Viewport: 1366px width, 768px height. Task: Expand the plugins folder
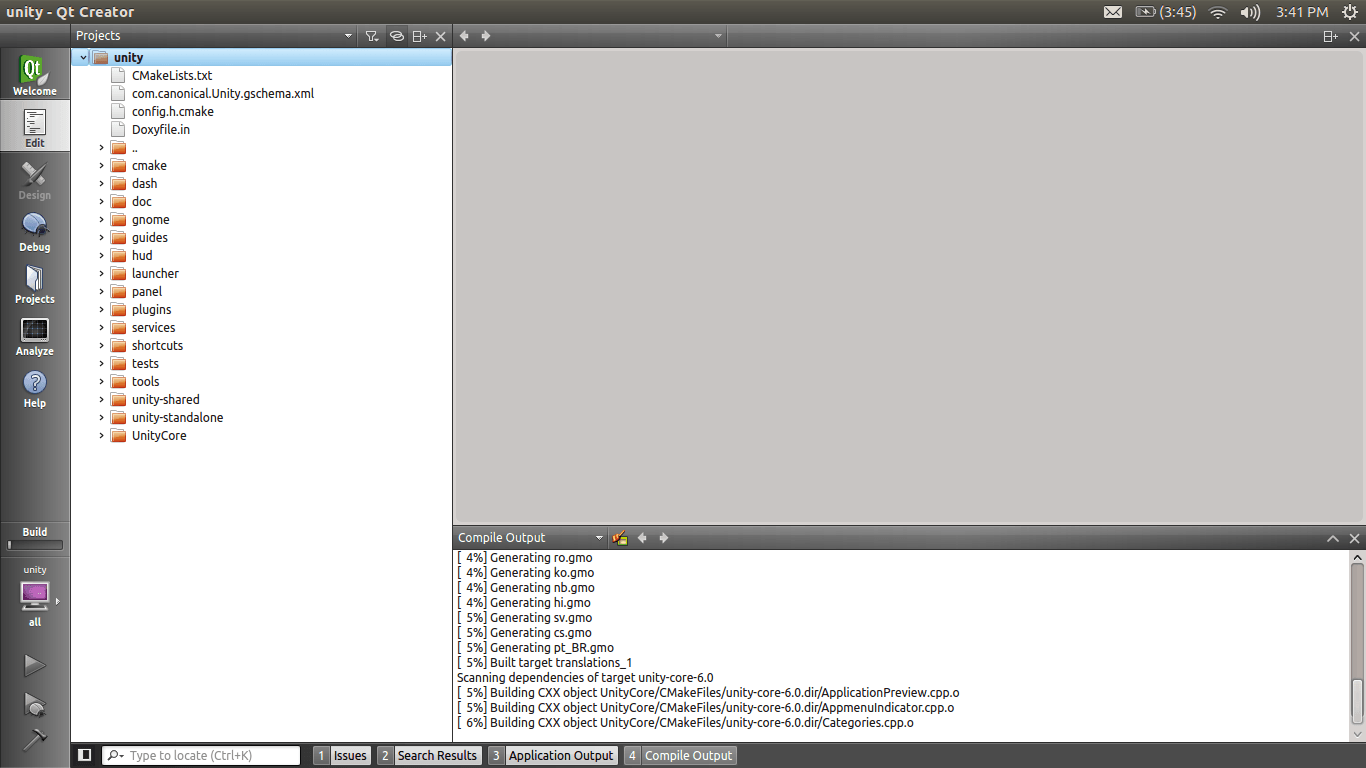(x=101, y=310)
